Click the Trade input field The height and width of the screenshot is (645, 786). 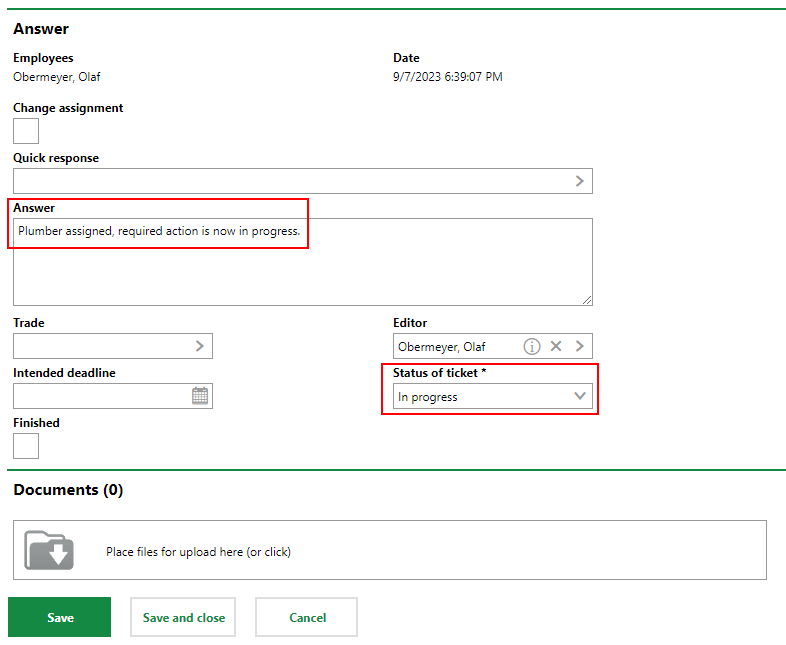(x=100, y=346)
